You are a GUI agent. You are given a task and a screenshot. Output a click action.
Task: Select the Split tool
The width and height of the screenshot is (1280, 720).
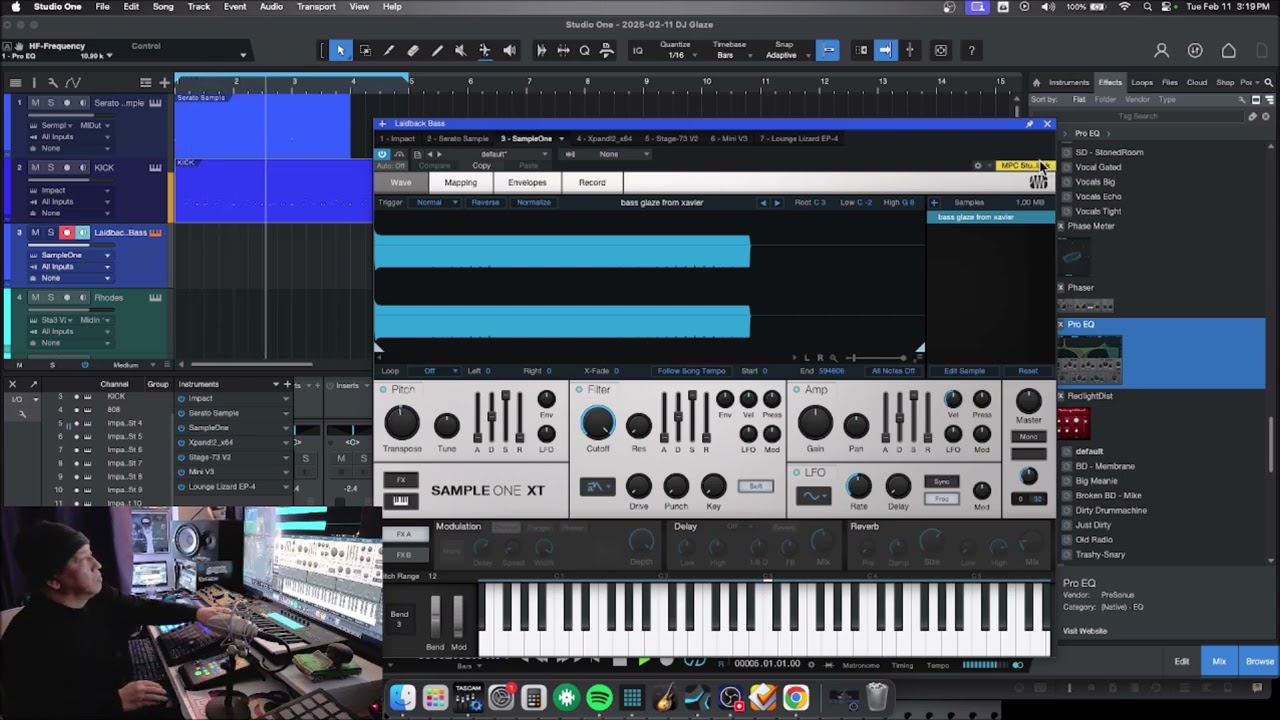click(x=389, y=50)
